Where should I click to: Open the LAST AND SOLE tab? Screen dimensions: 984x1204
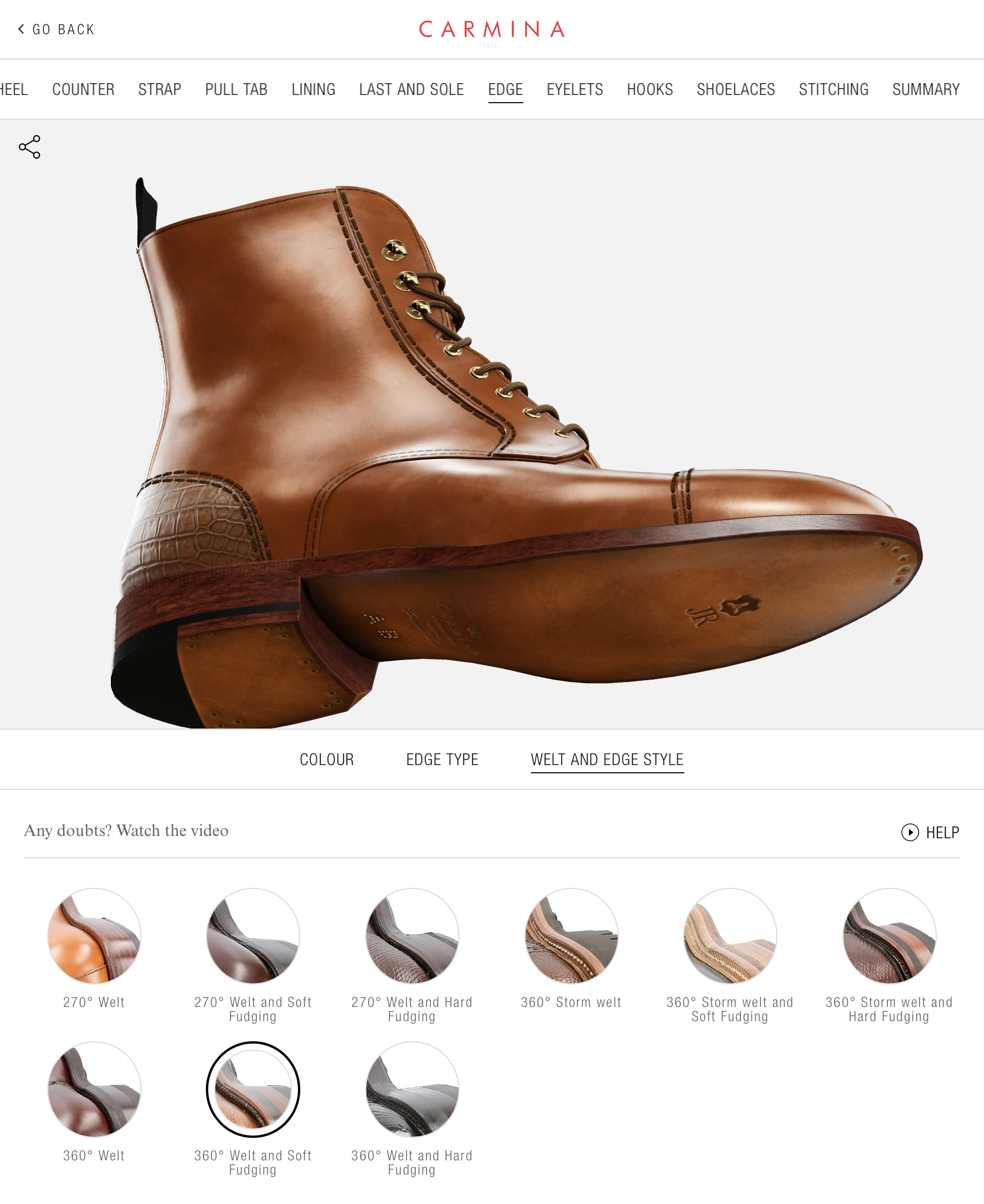412,90
